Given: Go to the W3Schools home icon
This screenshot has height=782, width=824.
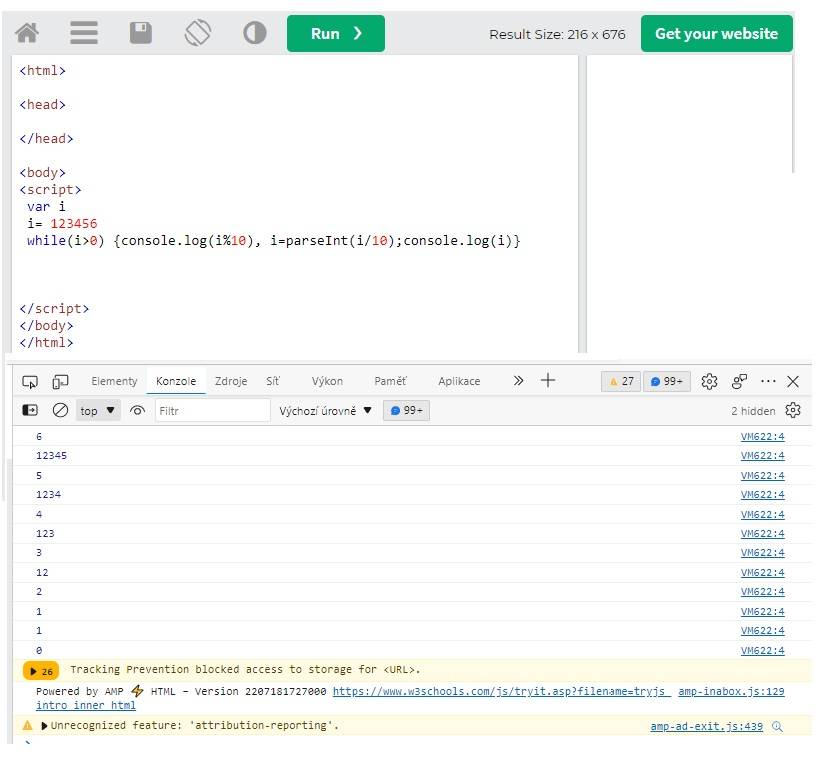Looking at the screenshot, I should click(x=27, y=33).
